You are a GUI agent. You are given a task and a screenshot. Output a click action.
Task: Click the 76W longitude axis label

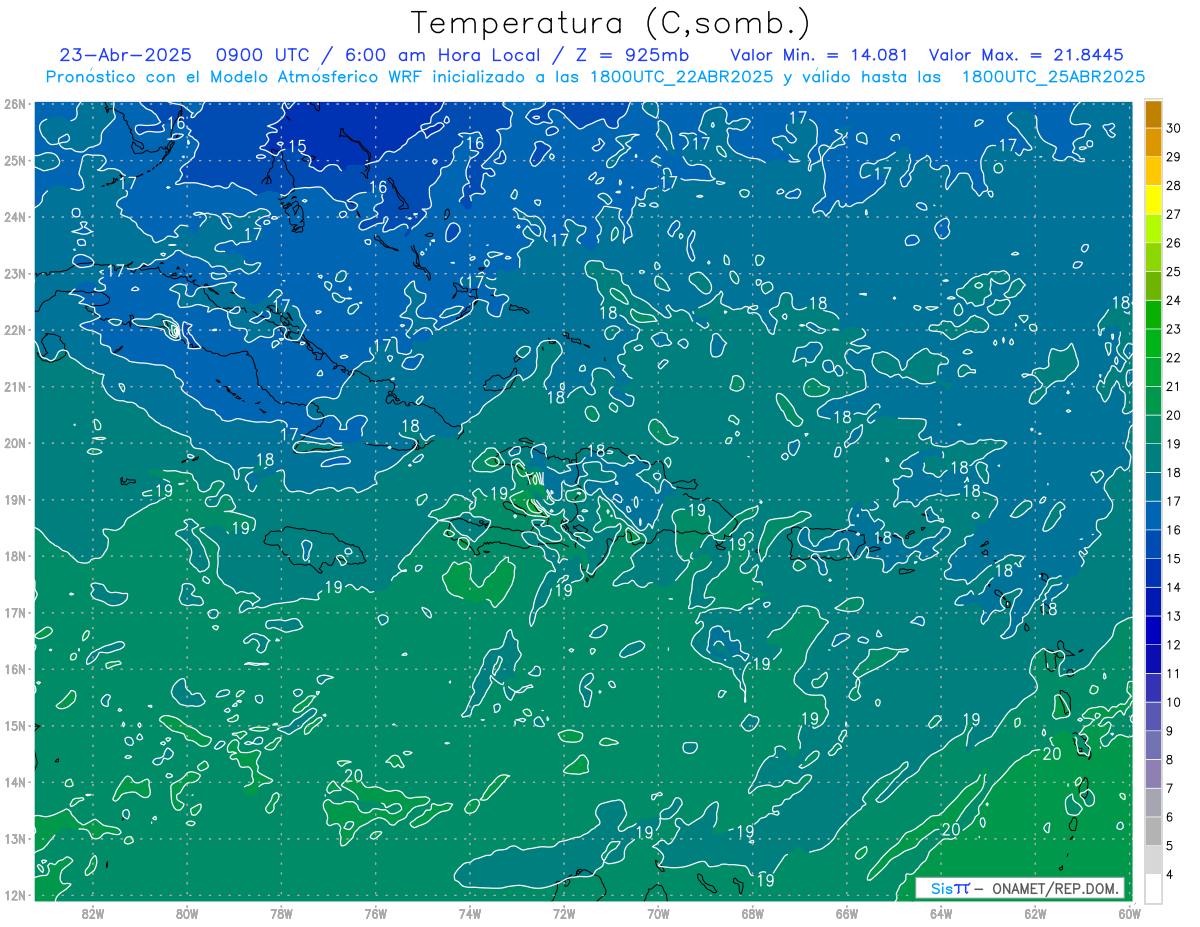click(x=376, y=913)
